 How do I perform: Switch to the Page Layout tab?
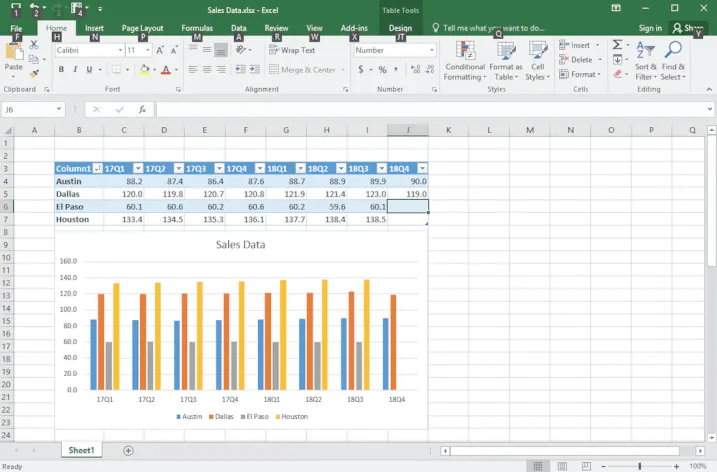(142, 29)
